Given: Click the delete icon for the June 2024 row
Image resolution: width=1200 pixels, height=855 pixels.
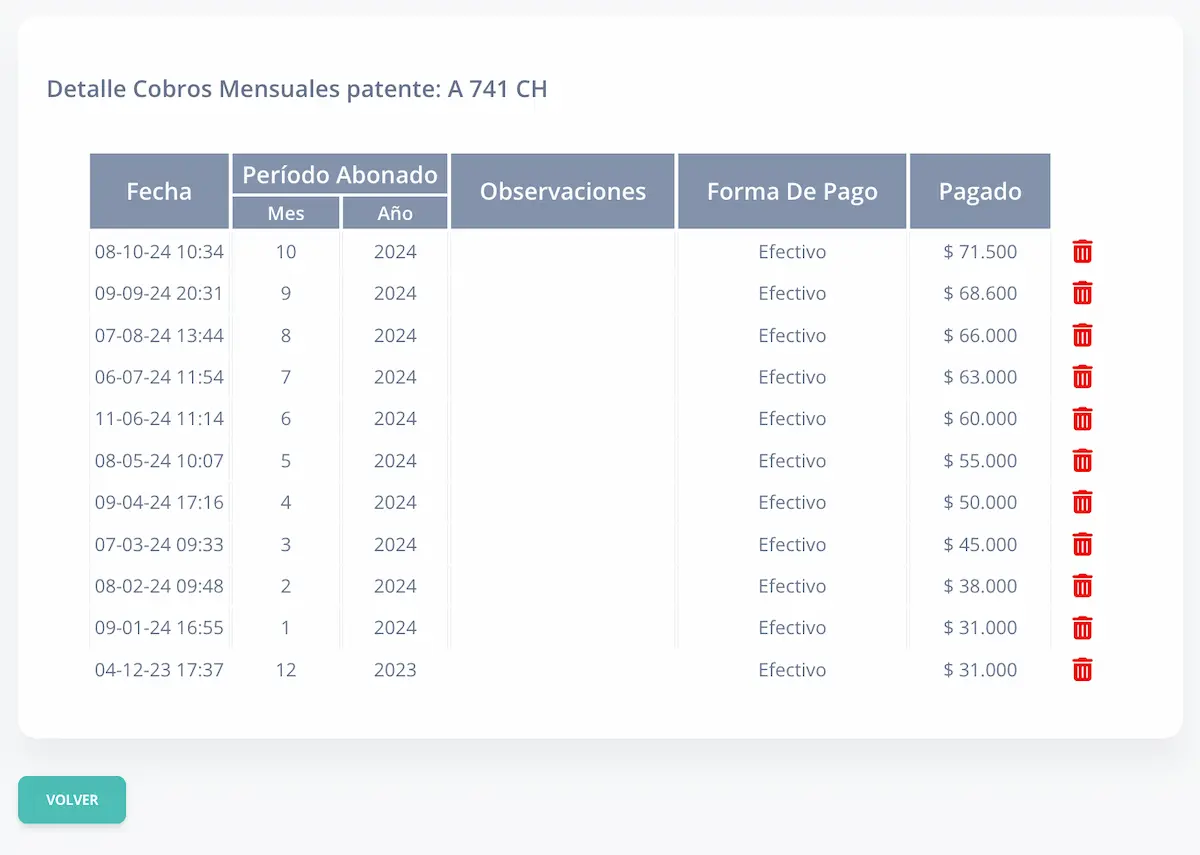Looking at the screenshot, I should coord(1081,419).
